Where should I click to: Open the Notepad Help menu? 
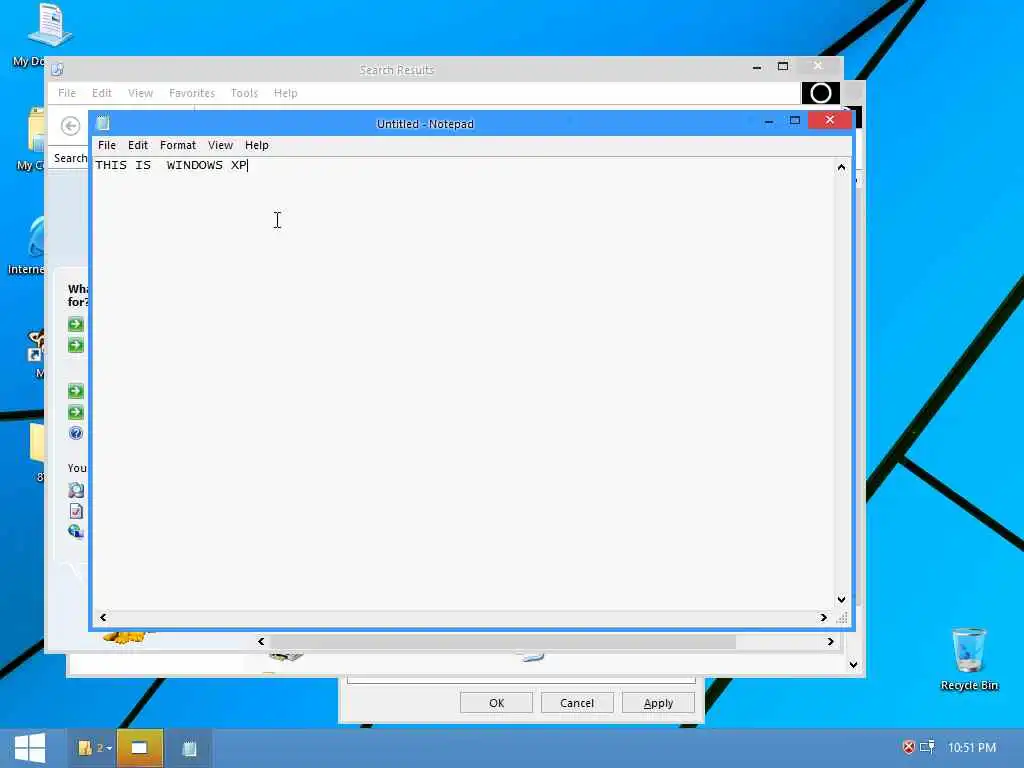tap(257, 145)
